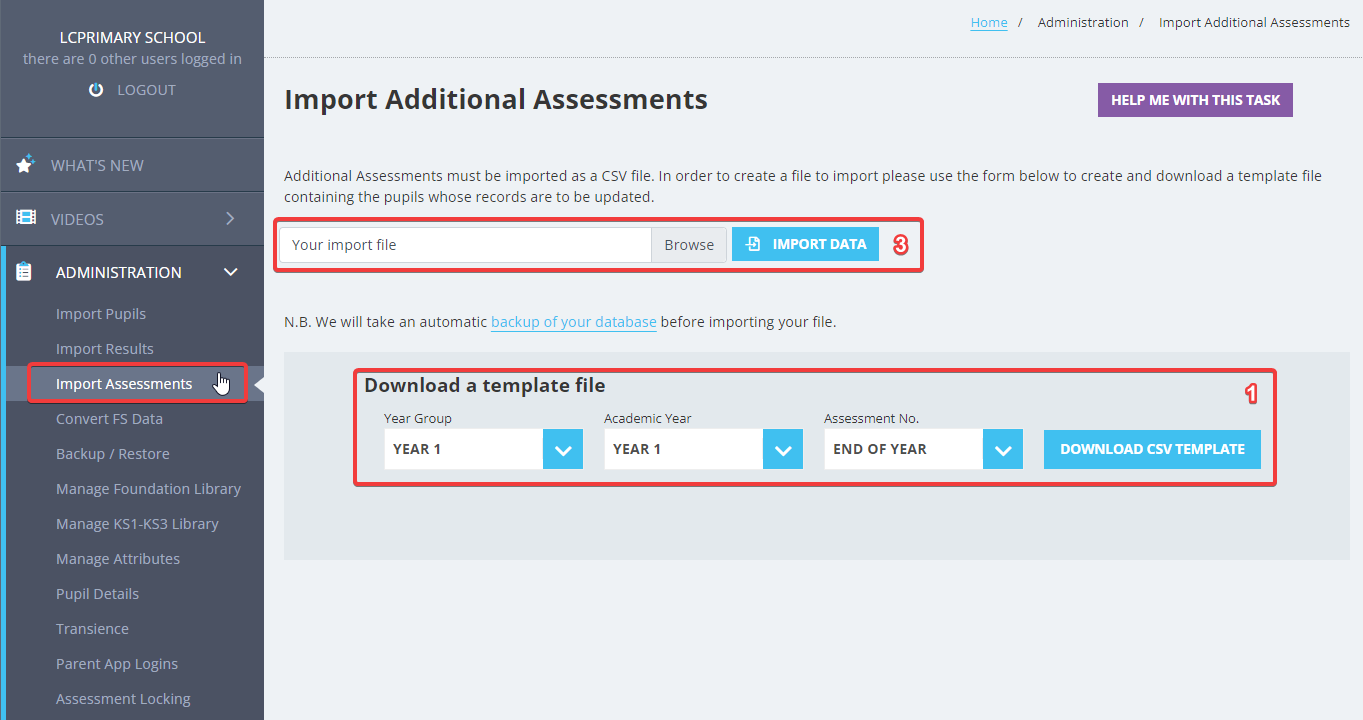
Task: Follow the backup of your database link
Action: [x=574, y=322]
